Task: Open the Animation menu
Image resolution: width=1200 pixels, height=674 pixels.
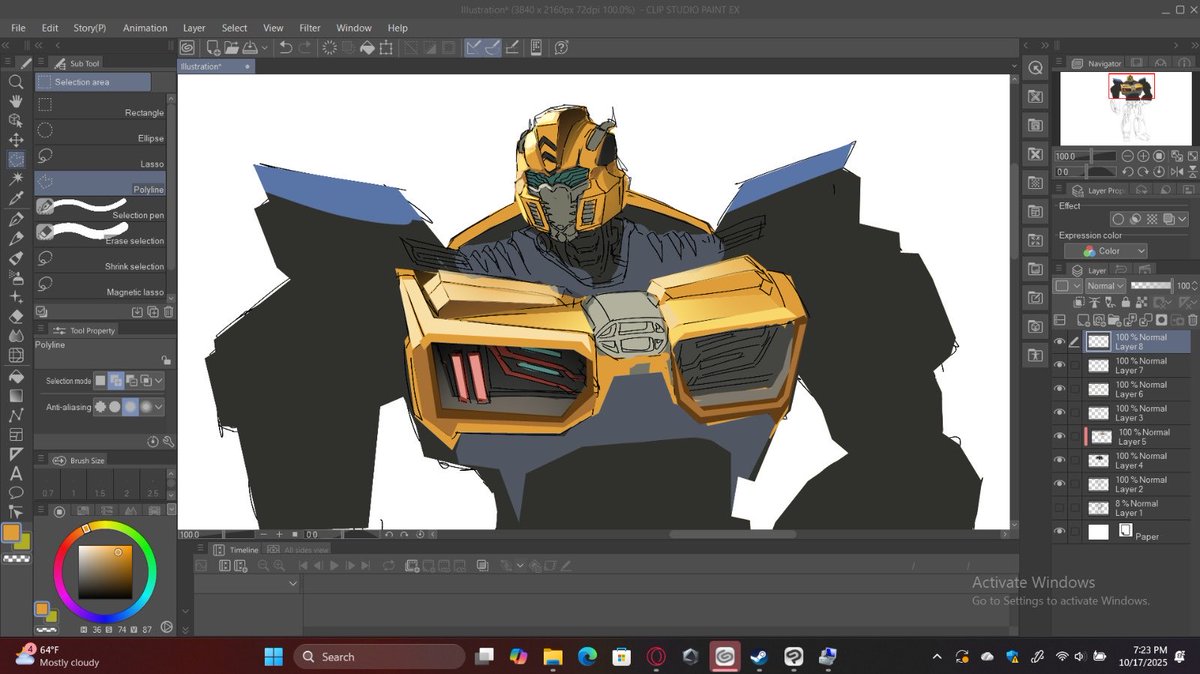Action: pyautogui.click(x=145, y=28)
